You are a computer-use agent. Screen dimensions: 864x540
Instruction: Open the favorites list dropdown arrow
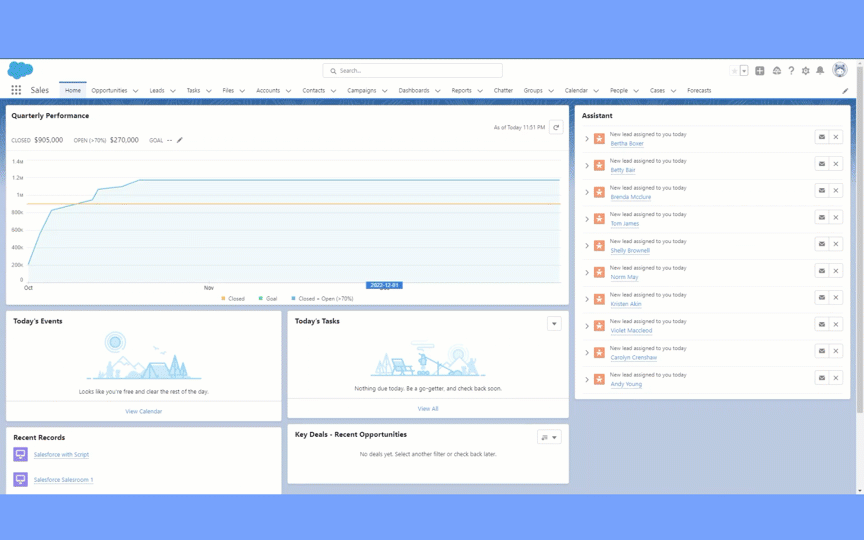click(x=744, y=71)
